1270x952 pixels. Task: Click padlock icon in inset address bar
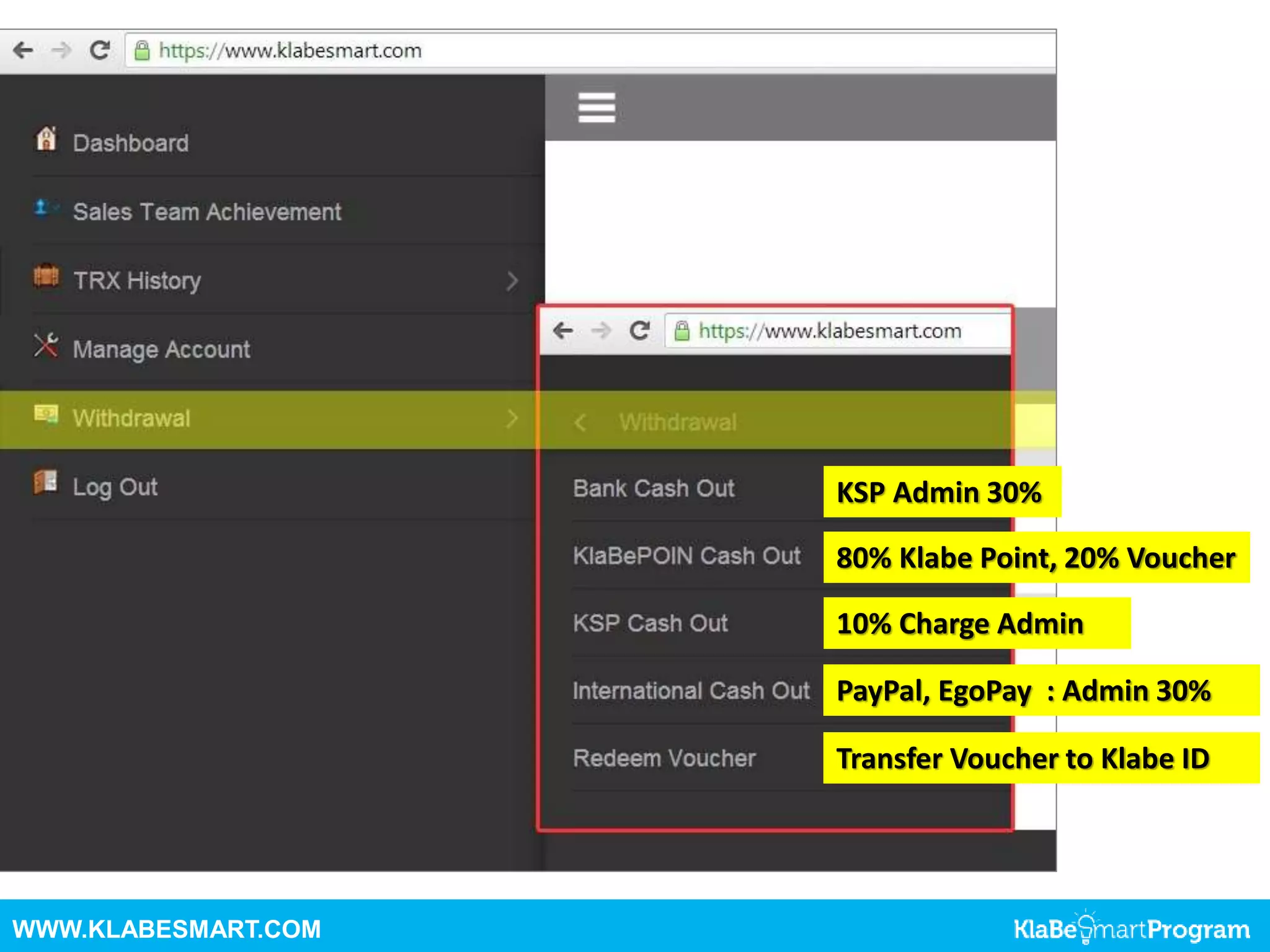pos(682,331)
